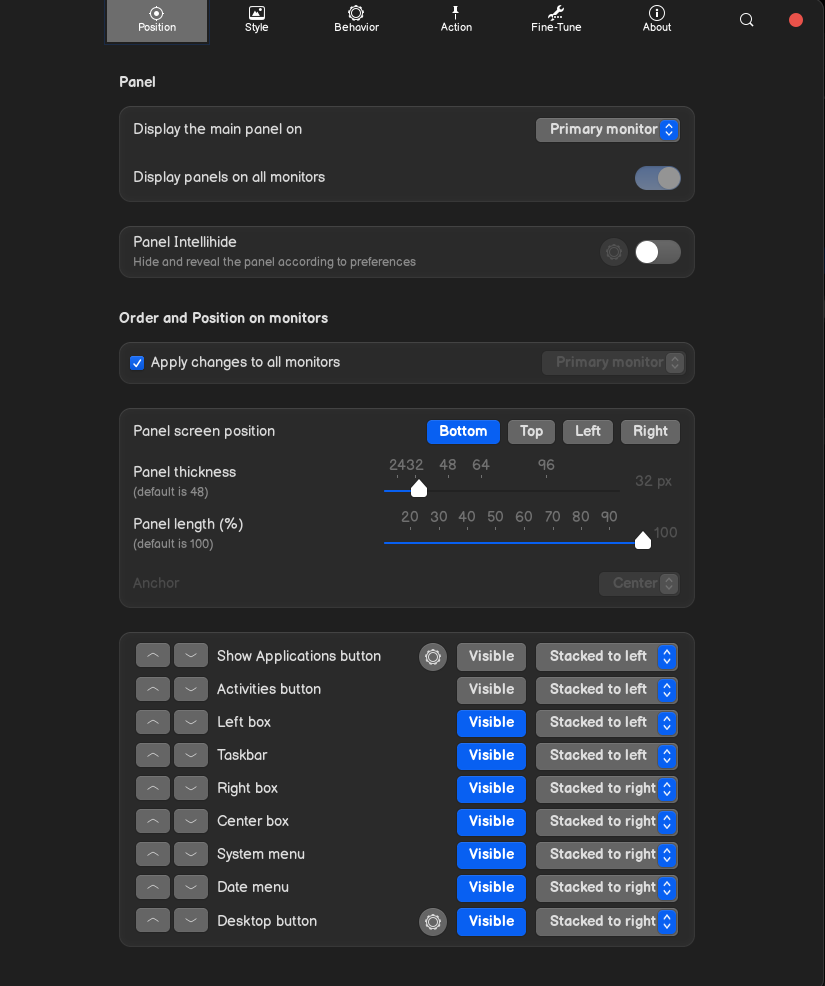825x986 pixels.
Task: Open Show Applications button settings gear
Action: [433, 657]
